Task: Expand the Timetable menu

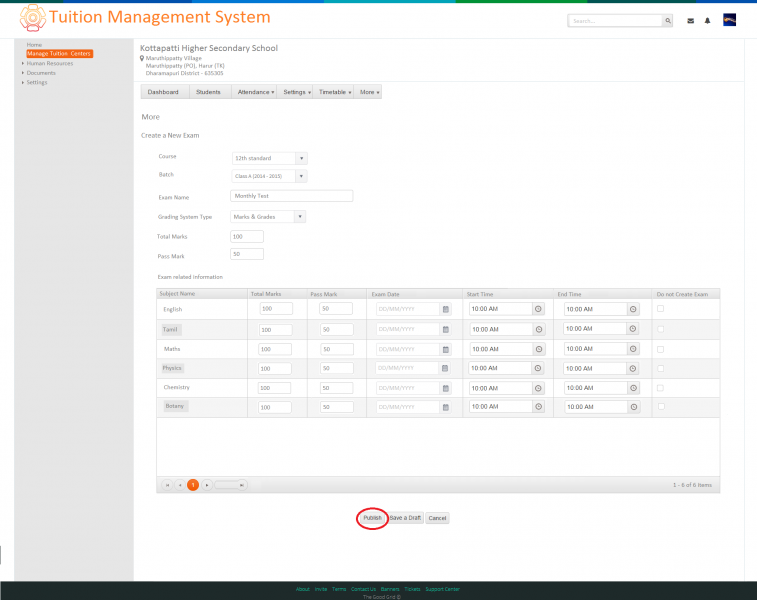Action: (335, 92)
